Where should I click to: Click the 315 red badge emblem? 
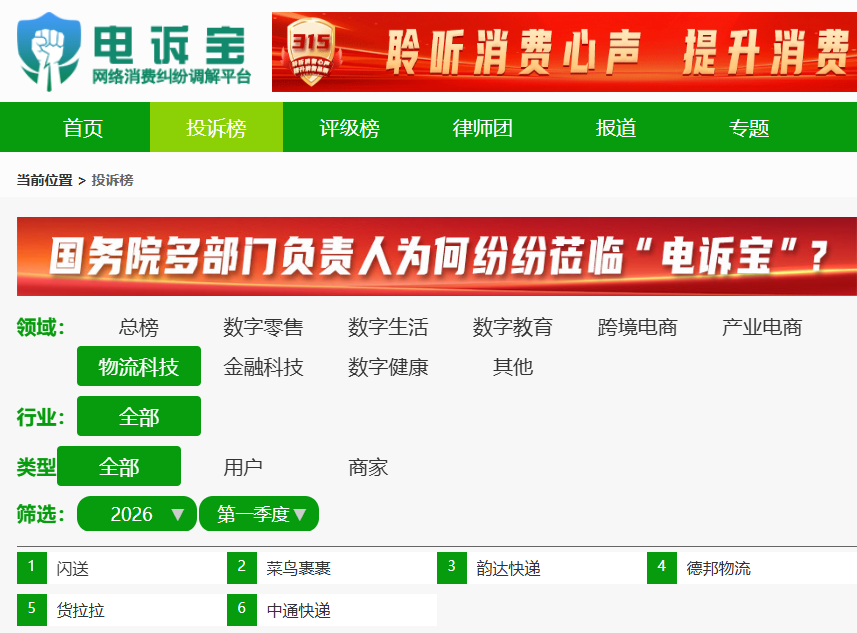coord(311,52)
